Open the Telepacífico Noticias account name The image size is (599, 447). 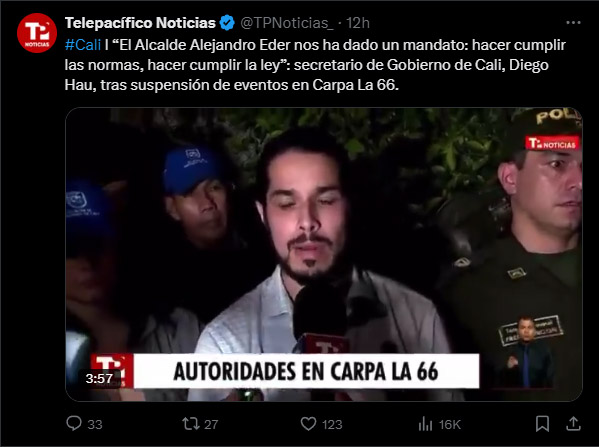[140, 23]
